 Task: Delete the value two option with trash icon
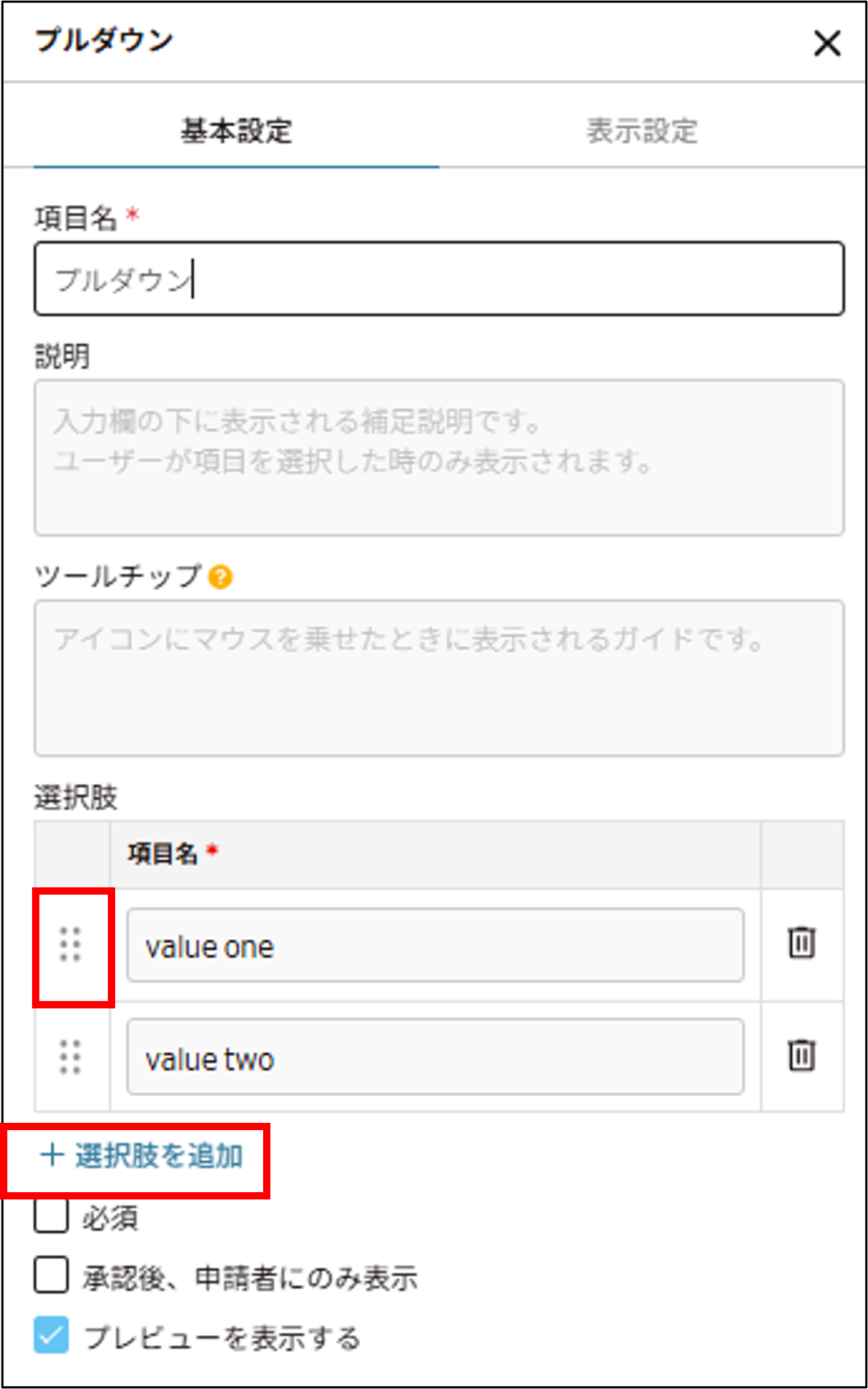coord(802,1054)
